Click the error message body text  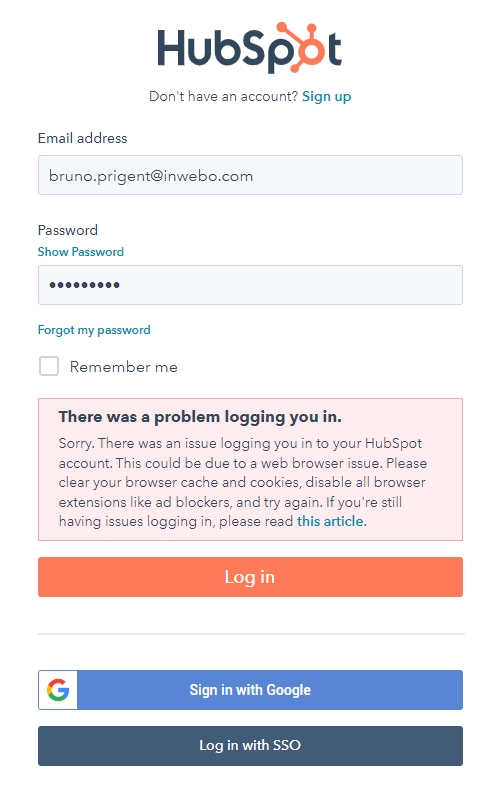click(243, 482)
